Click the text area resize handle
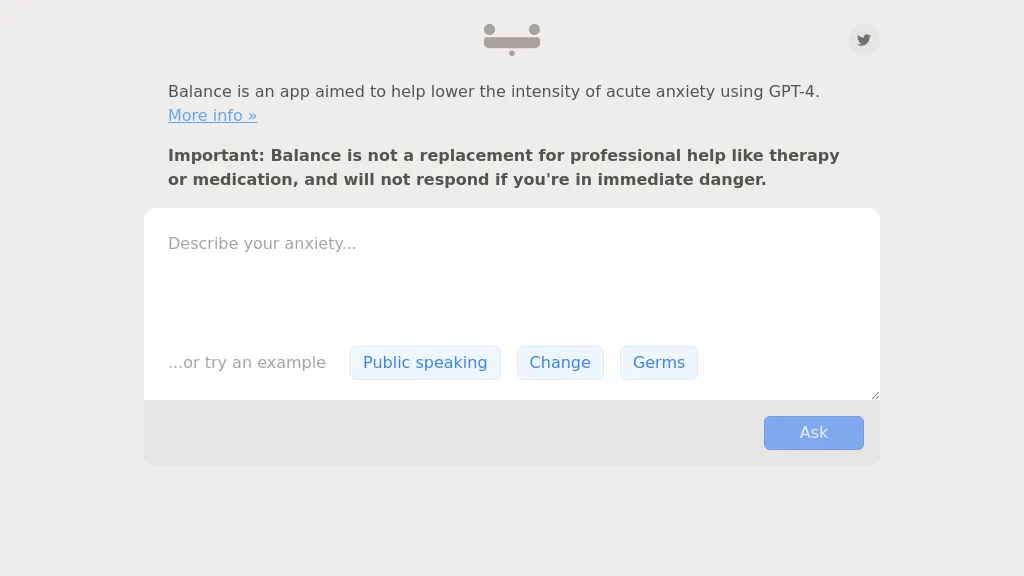Screen dimensions: 1024x576 pyautogui.click(x=875, y=395)
